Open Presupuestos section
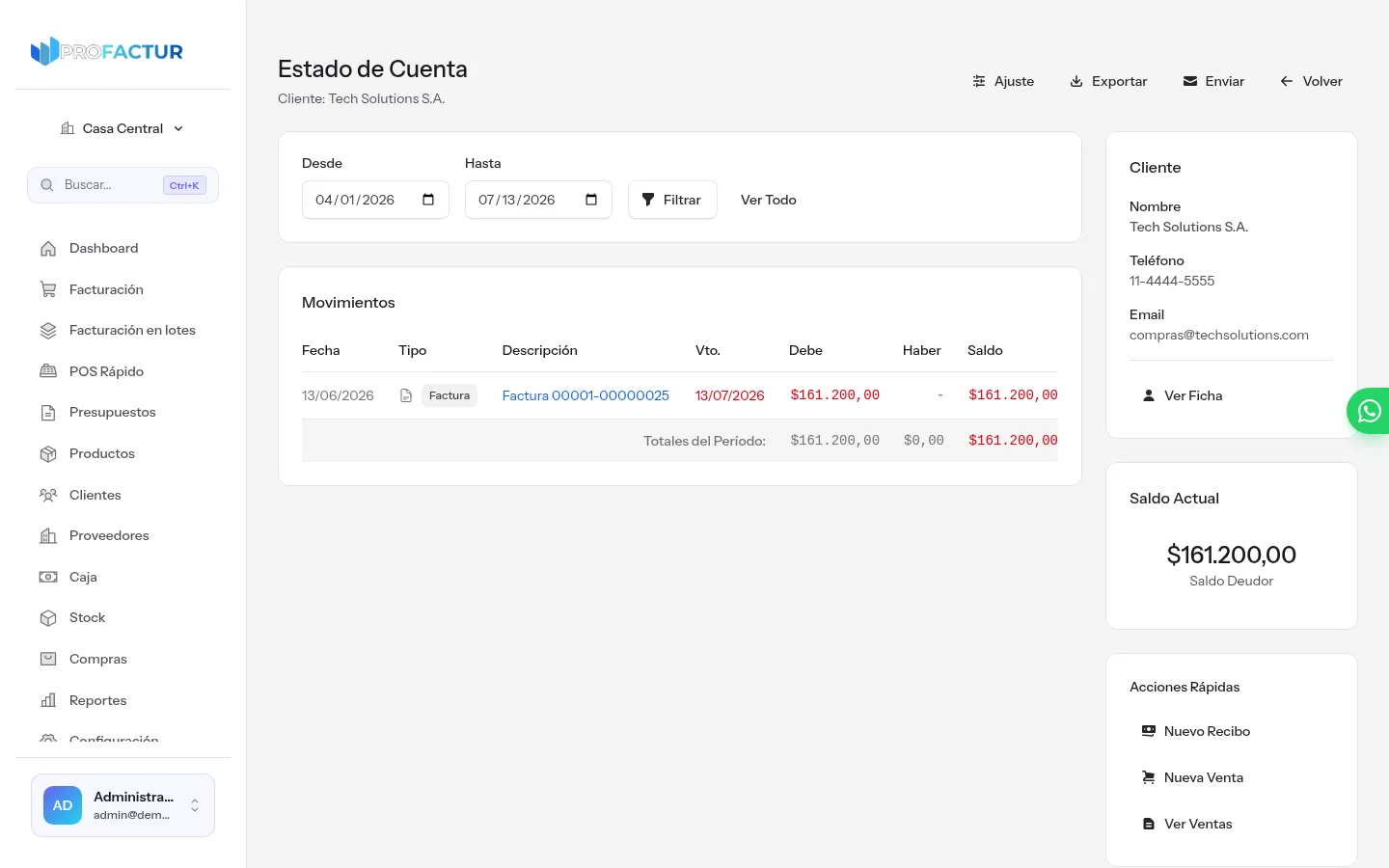 [112, 412]
